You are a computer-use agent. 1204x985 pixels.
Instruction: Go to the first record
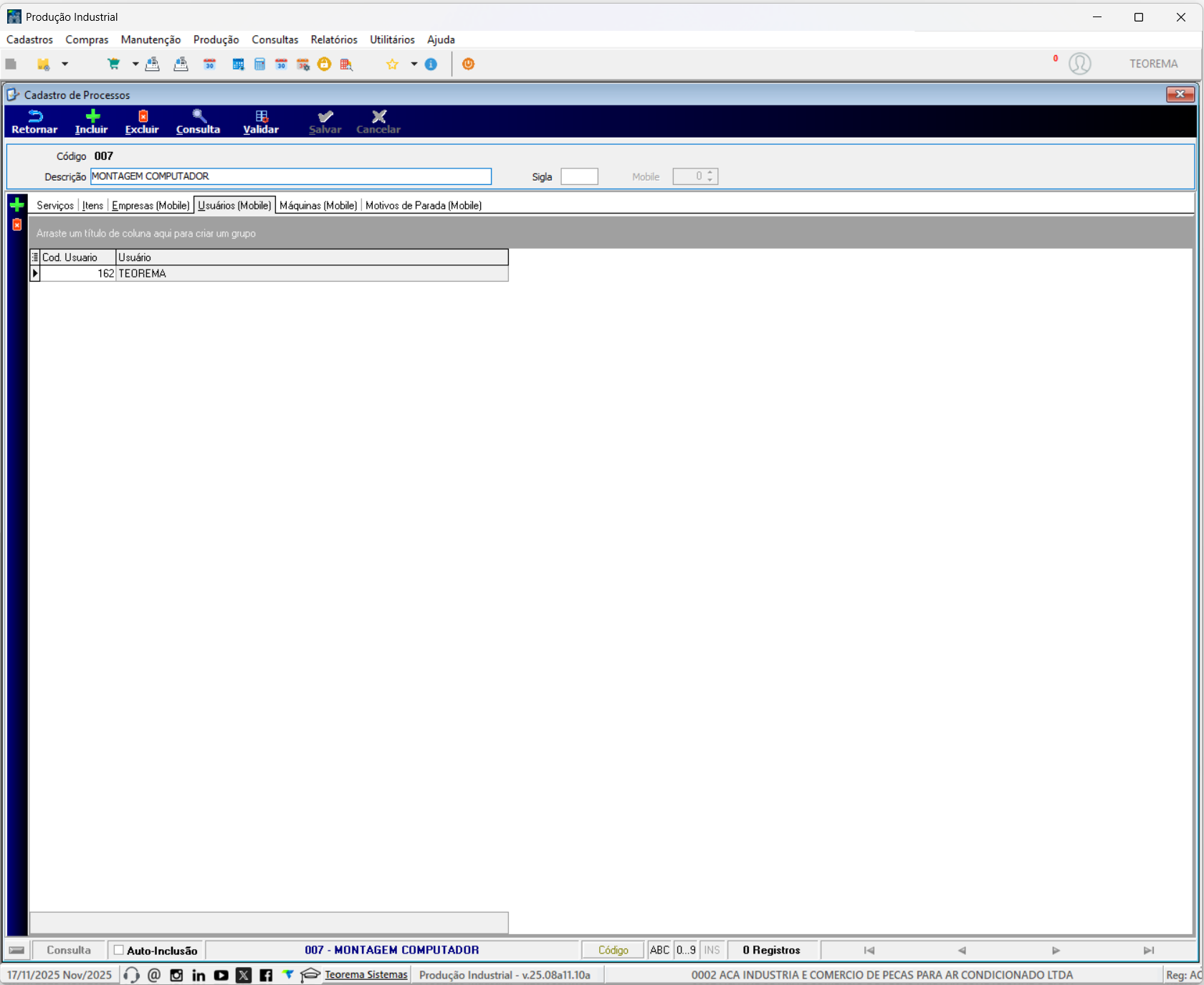869,950
